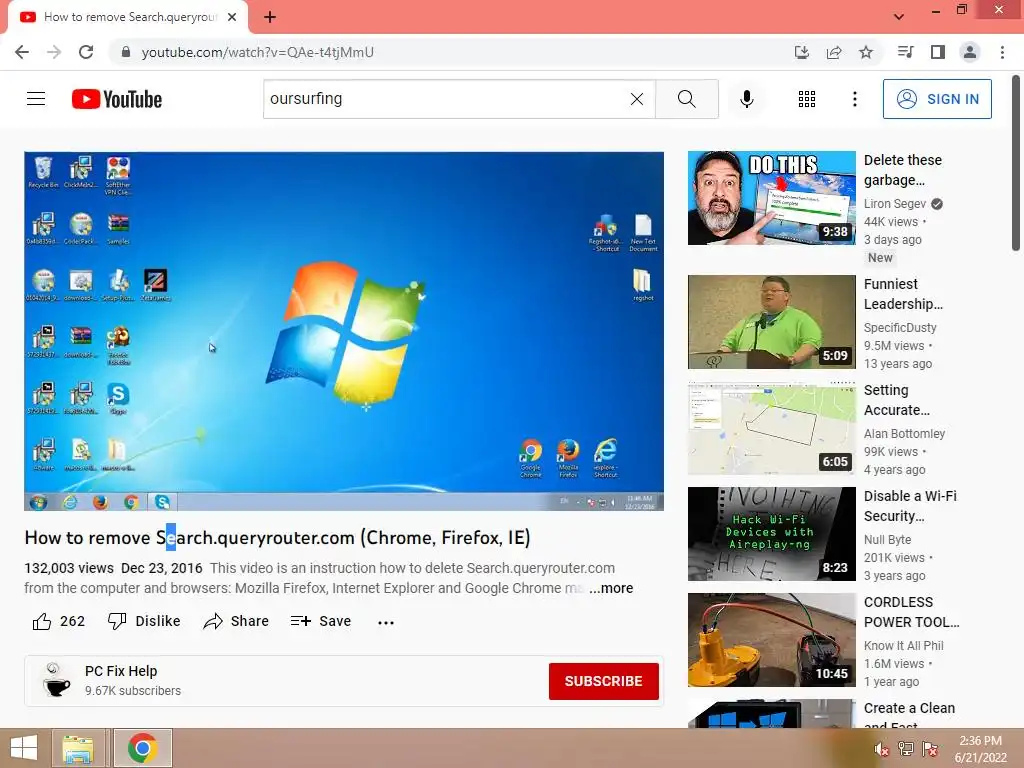Open the YouTube apps grid
The width and height of the screenshot is (1024, 768).
(x=807, y=99)
